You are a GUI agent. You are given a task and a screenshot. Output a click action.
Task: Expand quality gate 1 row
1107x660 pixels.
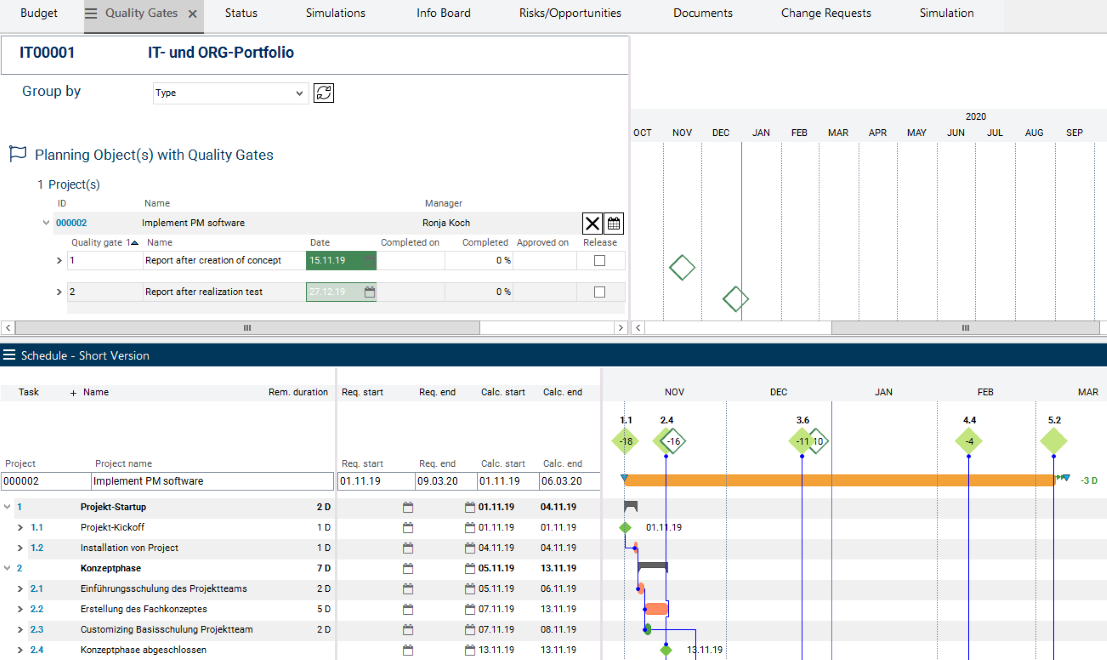point(59,261)
